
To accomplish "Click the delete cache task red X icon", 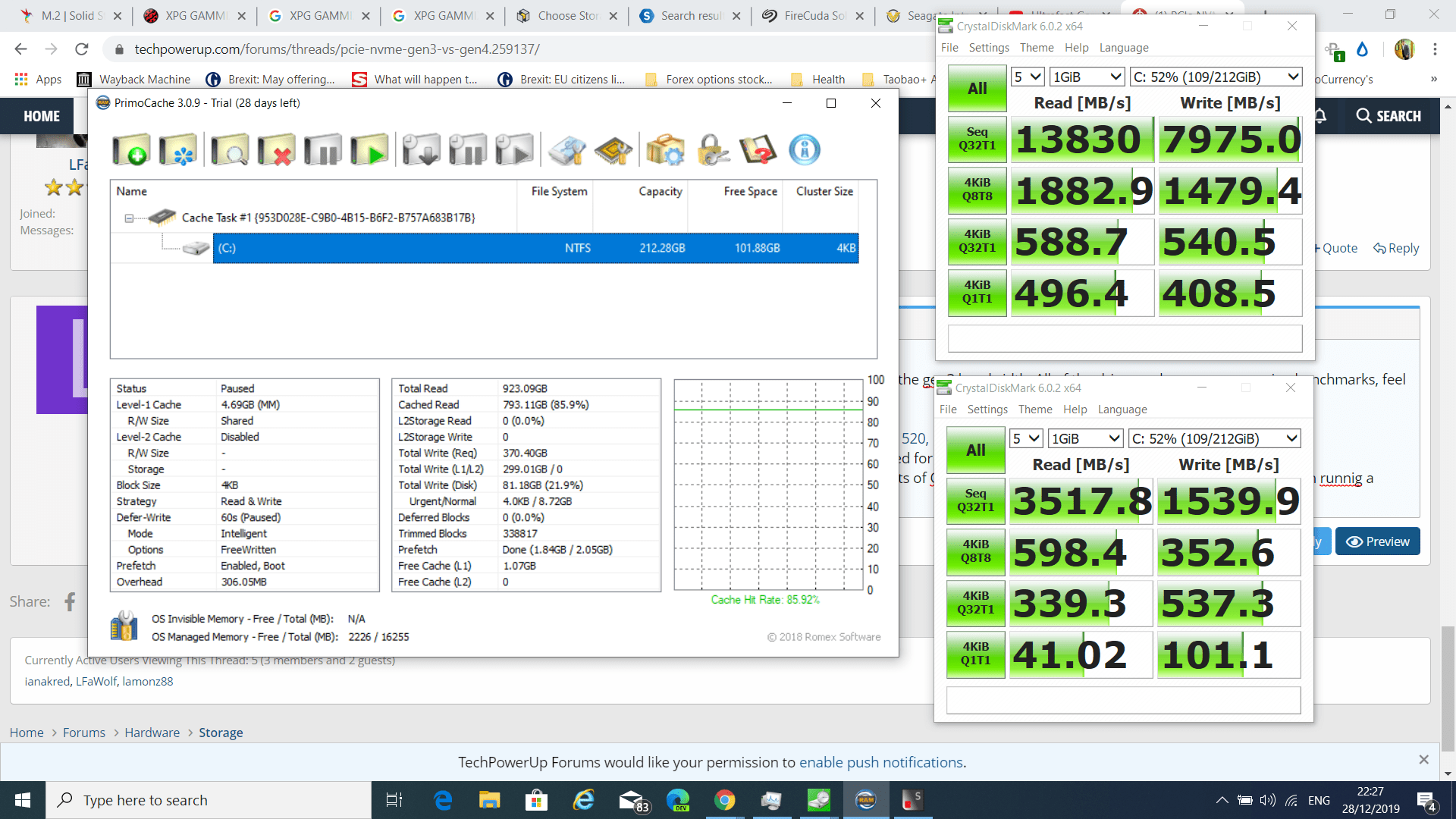I will [276, 149].
